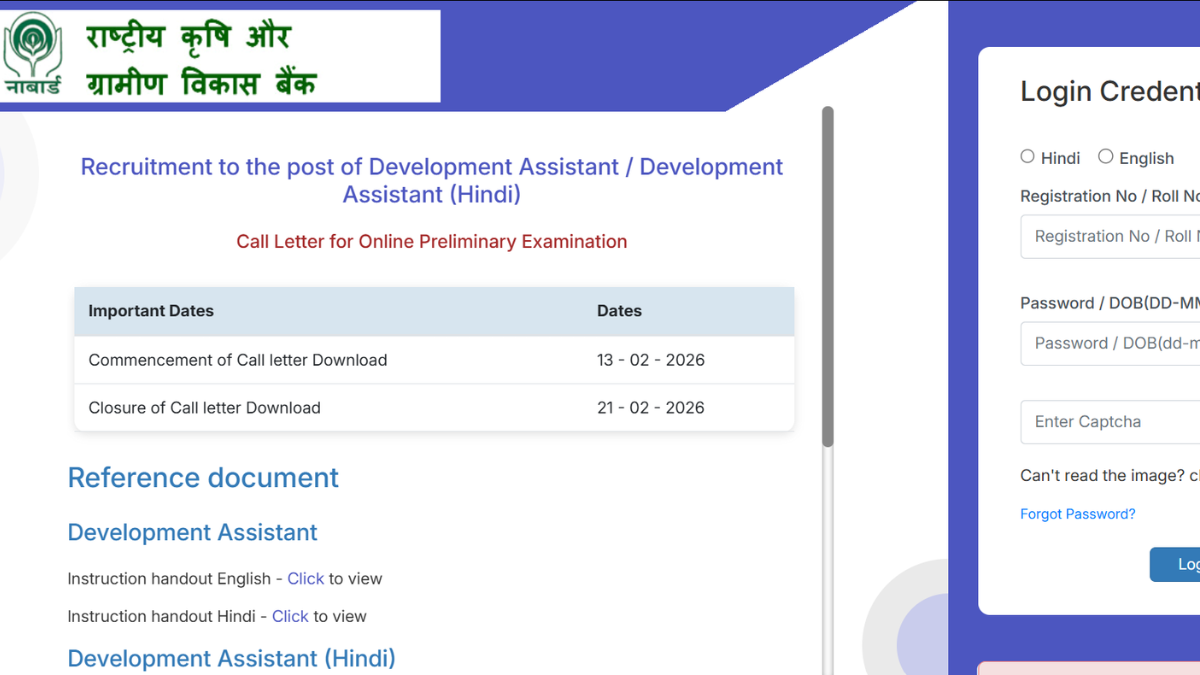1200x675 pixels.
Task: Click the Reference document heading
Action: [x=203, y=478]
